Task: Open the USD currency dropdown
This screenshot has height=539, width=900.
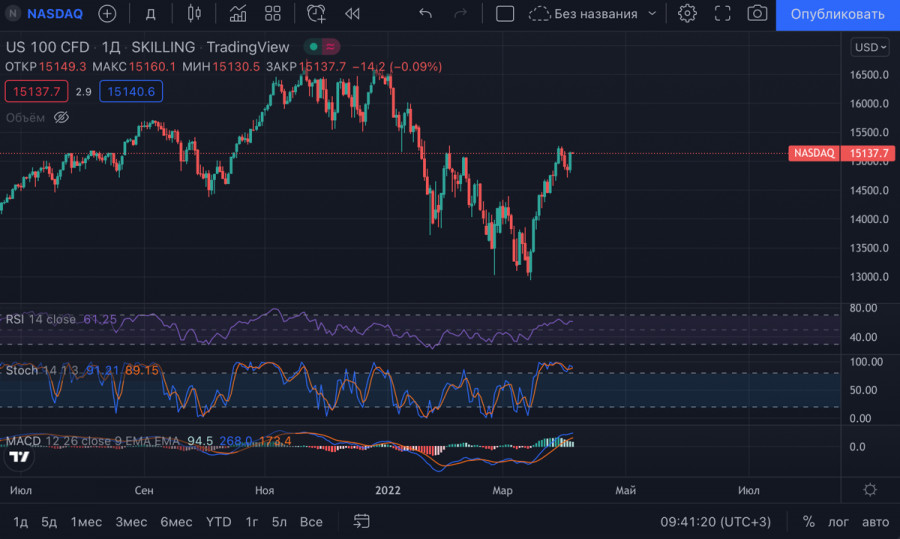Action: (x=870, y=47)
